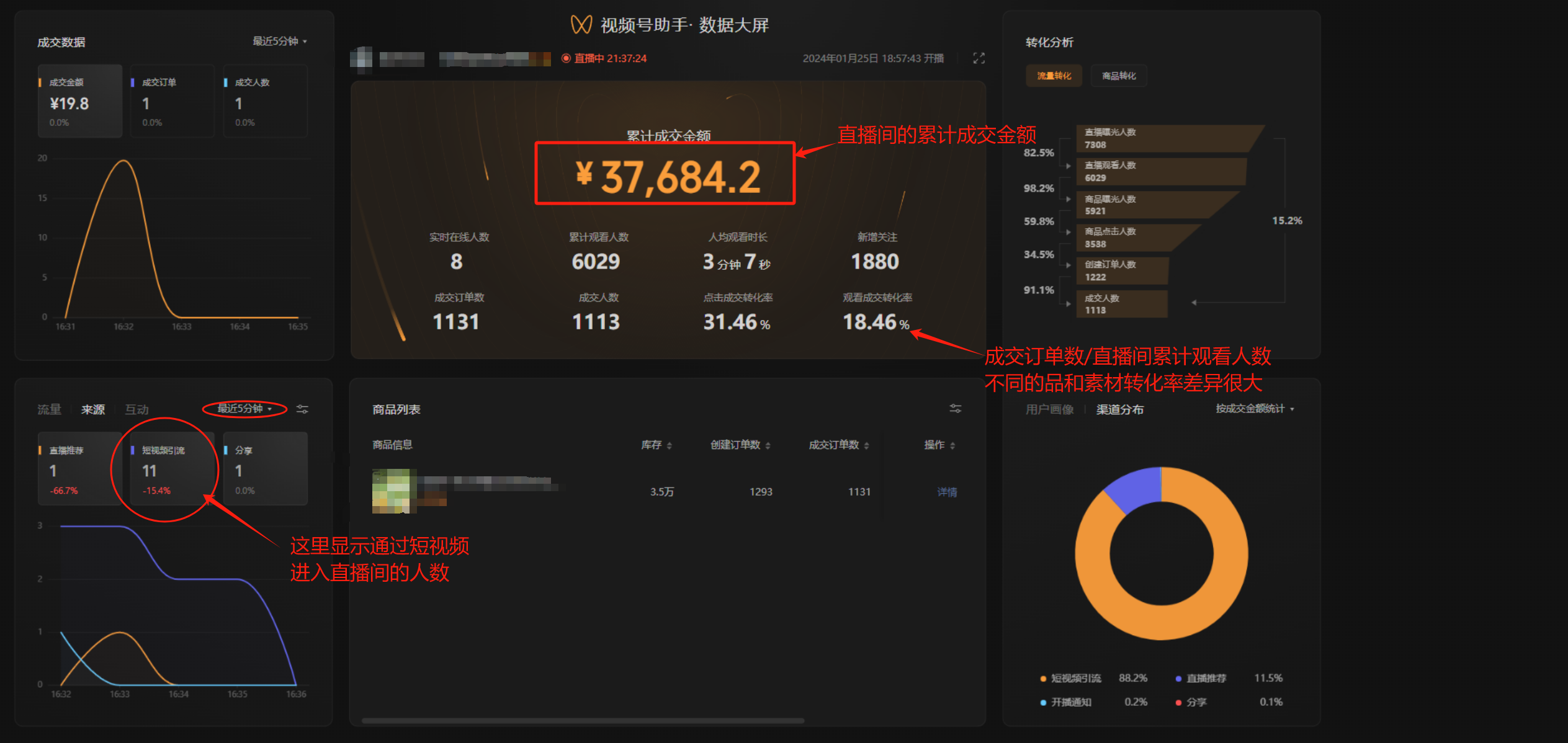
Task: Click the product thumbnail image
Action: click(394, 491)
